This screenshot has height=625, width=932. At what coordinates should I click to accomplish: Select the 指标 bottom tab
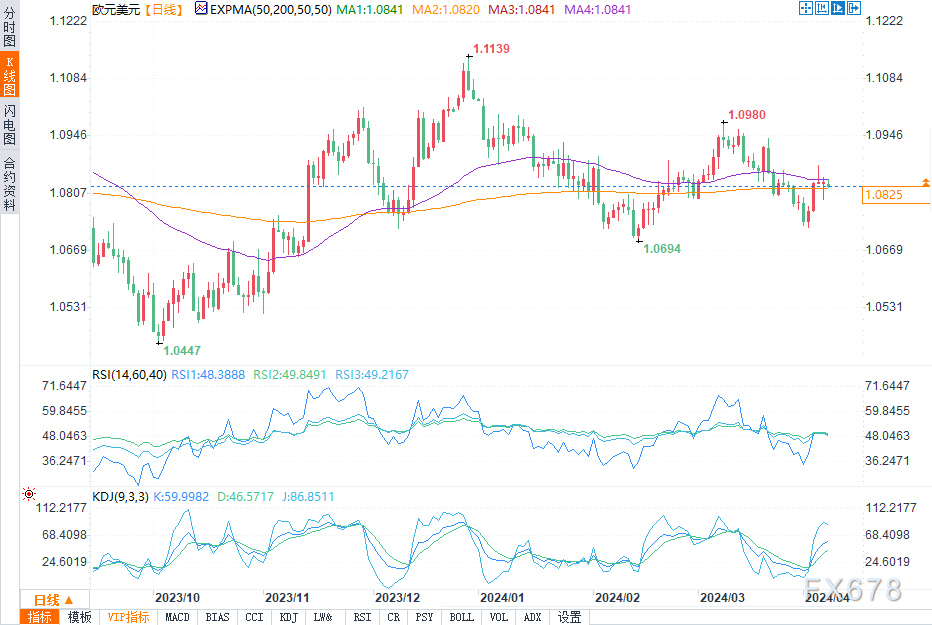pyautogui.click(x=40, y=617)
